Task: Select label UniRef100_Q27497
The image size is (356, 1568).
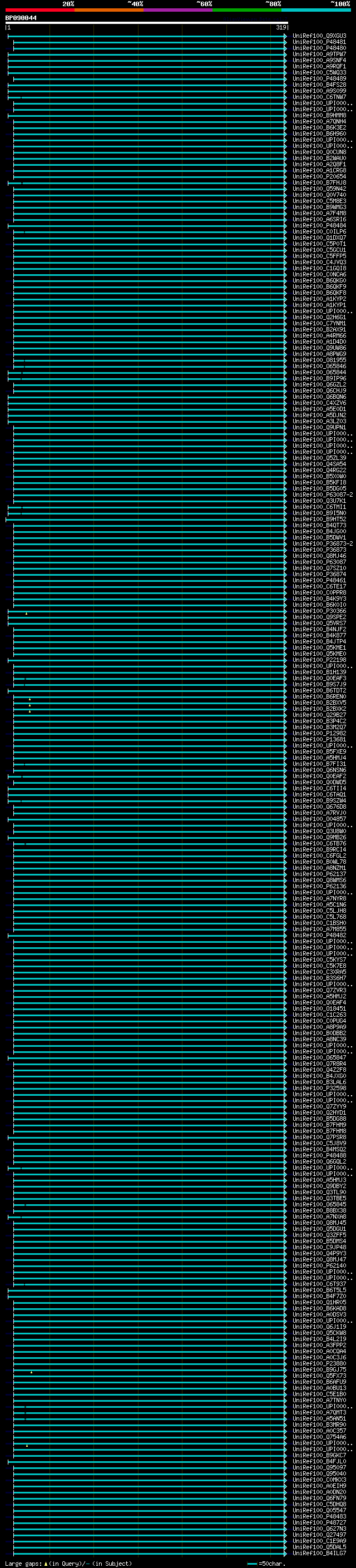Action: [x=319, y=1535]
